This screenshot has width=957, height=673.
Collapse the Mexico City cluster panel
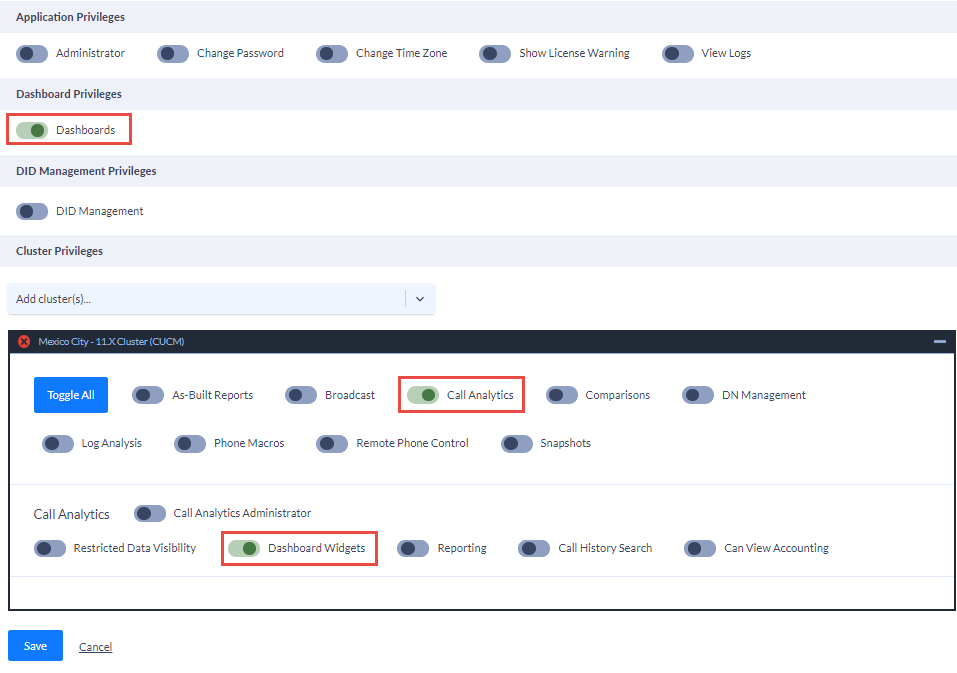[940, 342]
